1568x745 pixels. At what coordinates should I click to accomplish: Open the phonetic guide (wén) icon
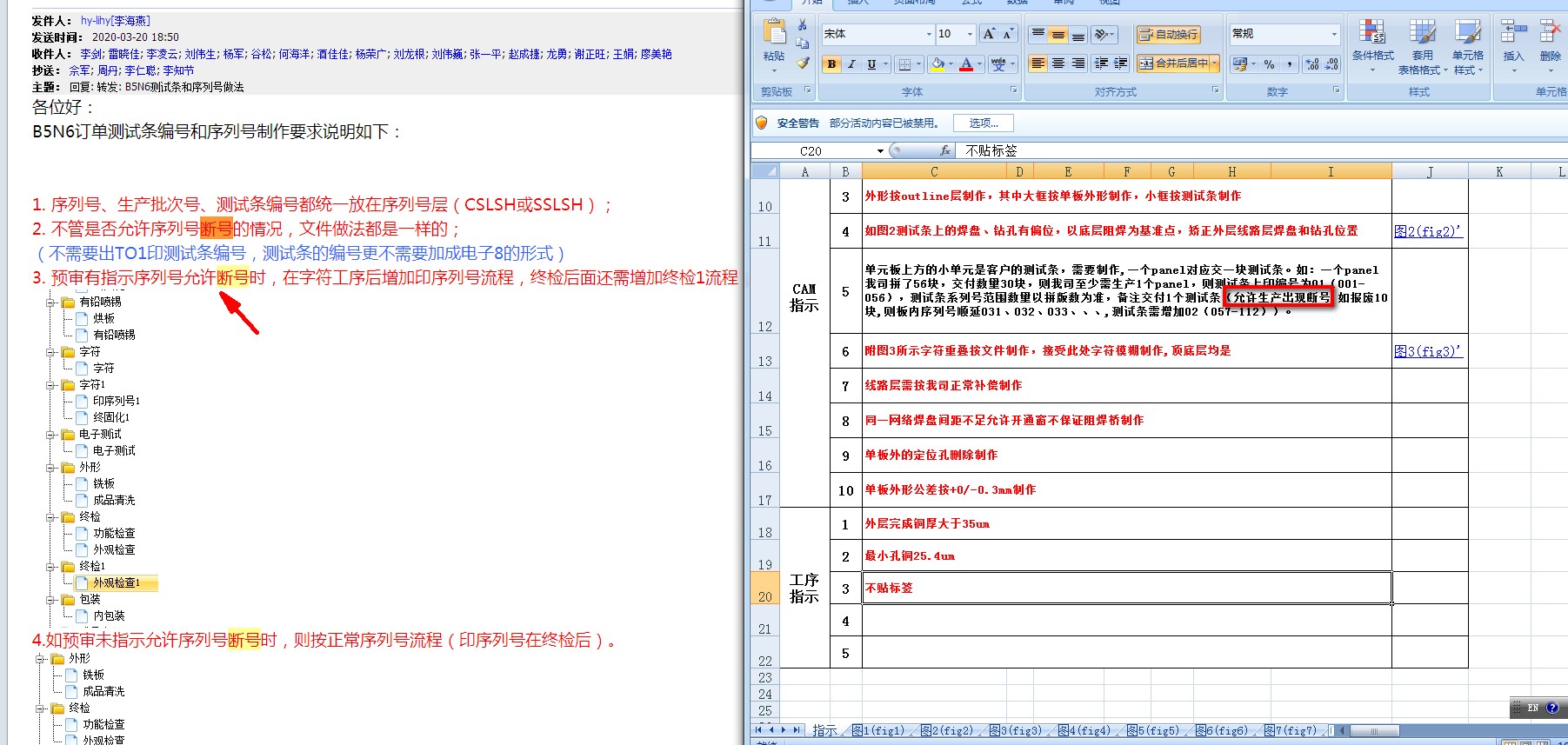[998, 63]
